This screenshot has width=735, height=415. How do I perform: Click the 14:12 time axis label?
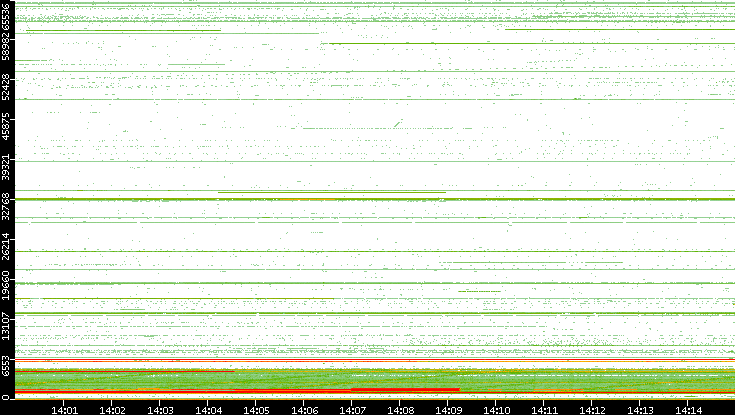[x=592, y=409]
